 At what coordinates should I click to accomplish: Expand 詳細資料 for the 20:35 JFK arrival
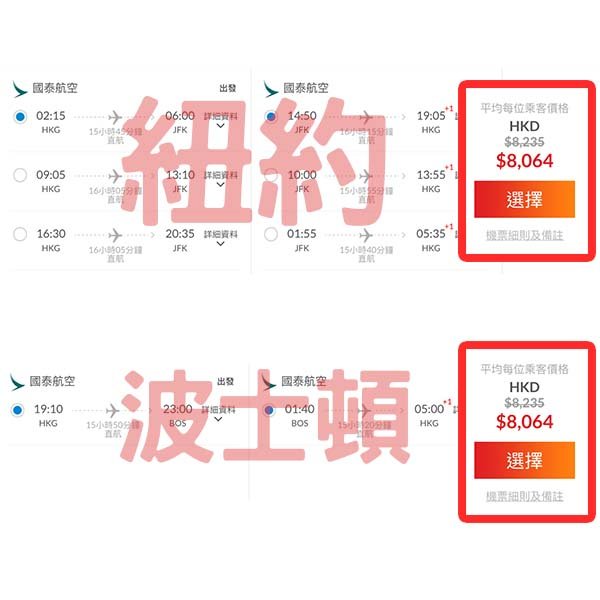coord(220,238)
